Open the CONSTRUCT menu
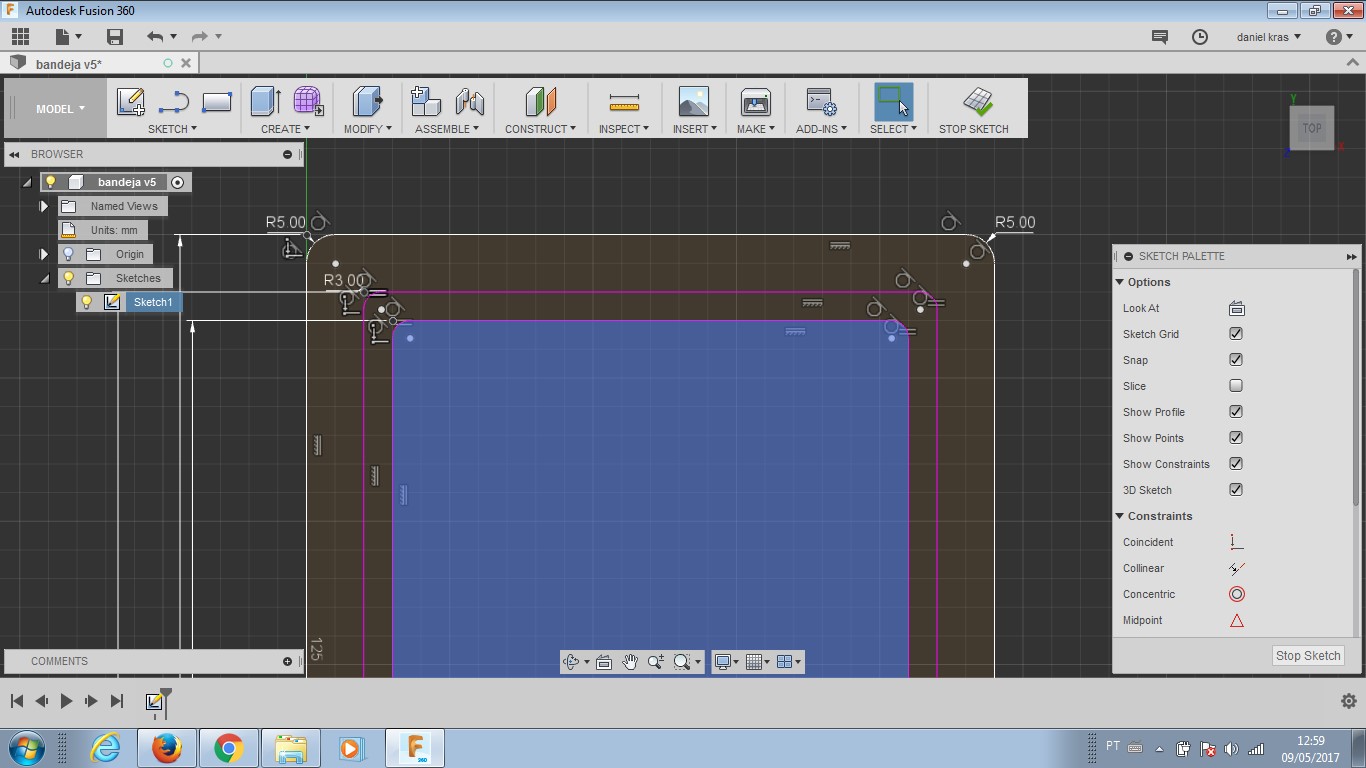The width and height of the screenshot is (1366, 768). click(x=540, y=129)
